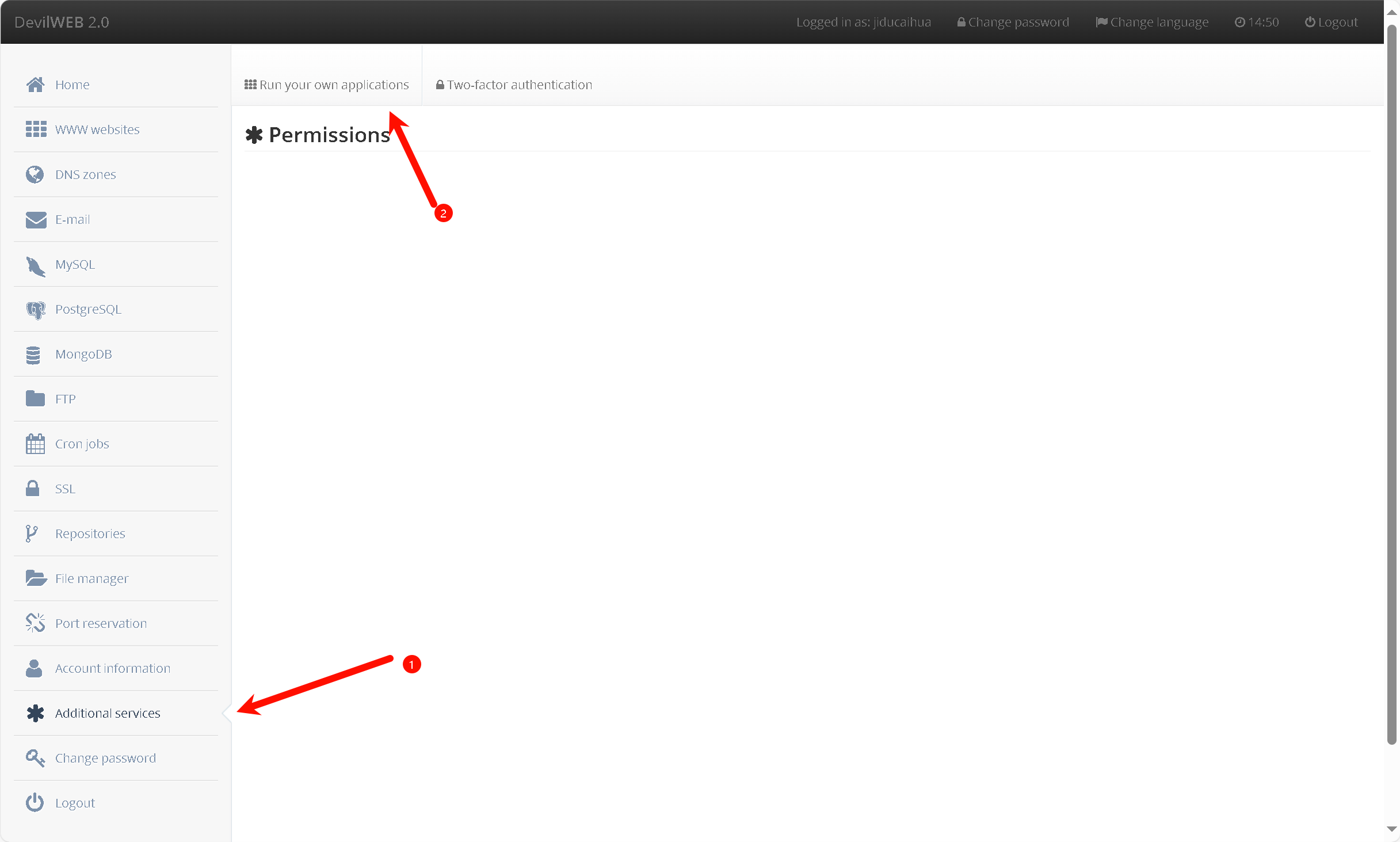Screen dimensions: 1400x842
Task: Choose Logout in the sidebar
Action: pos(116,803)
